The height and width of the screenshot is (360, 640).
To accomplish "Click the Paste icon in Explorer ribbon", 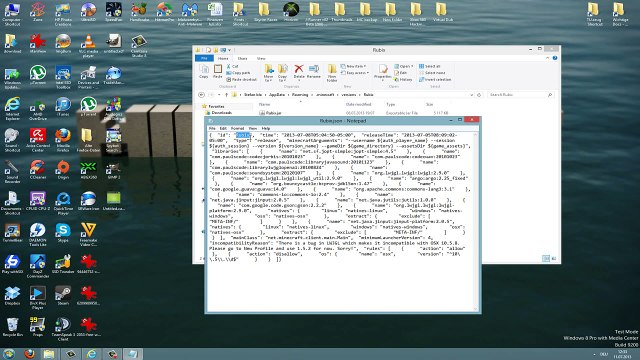I will (x=218, y=71).
